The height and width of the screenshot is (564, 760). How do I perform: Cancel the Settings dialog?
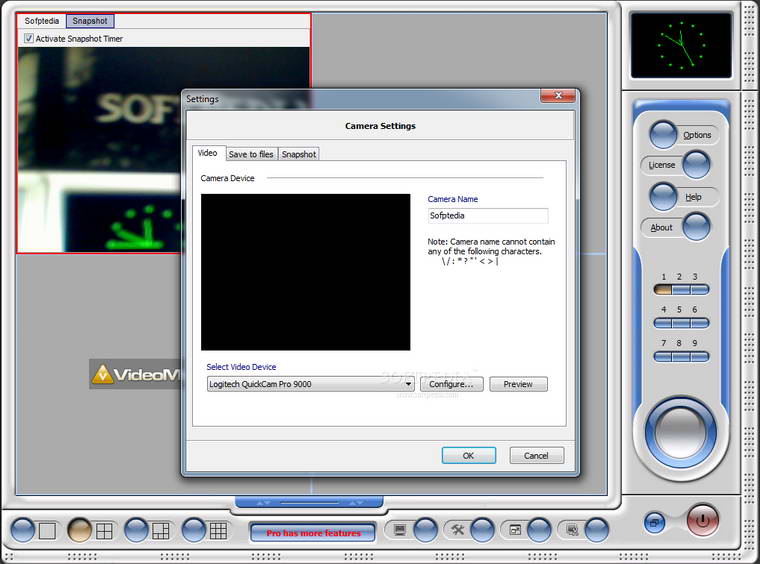(536, 455)
